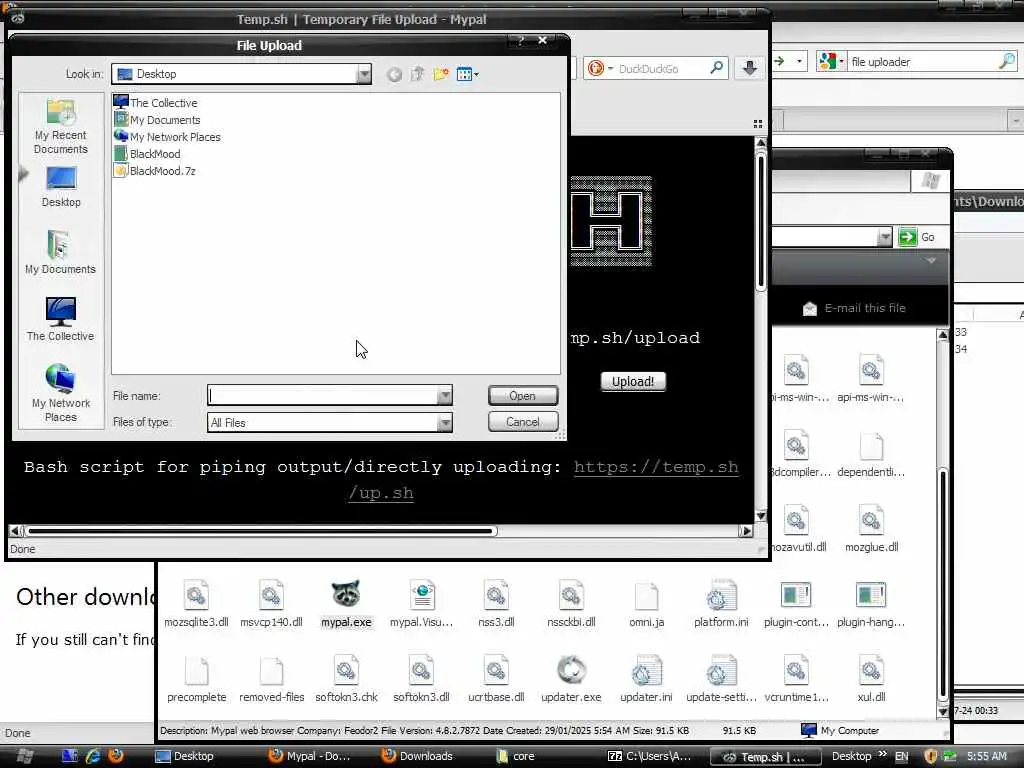The height and width of the screenshot is (768, 1024).
Task: Go up one folder level in File Upload
Action: click(417, 74)
